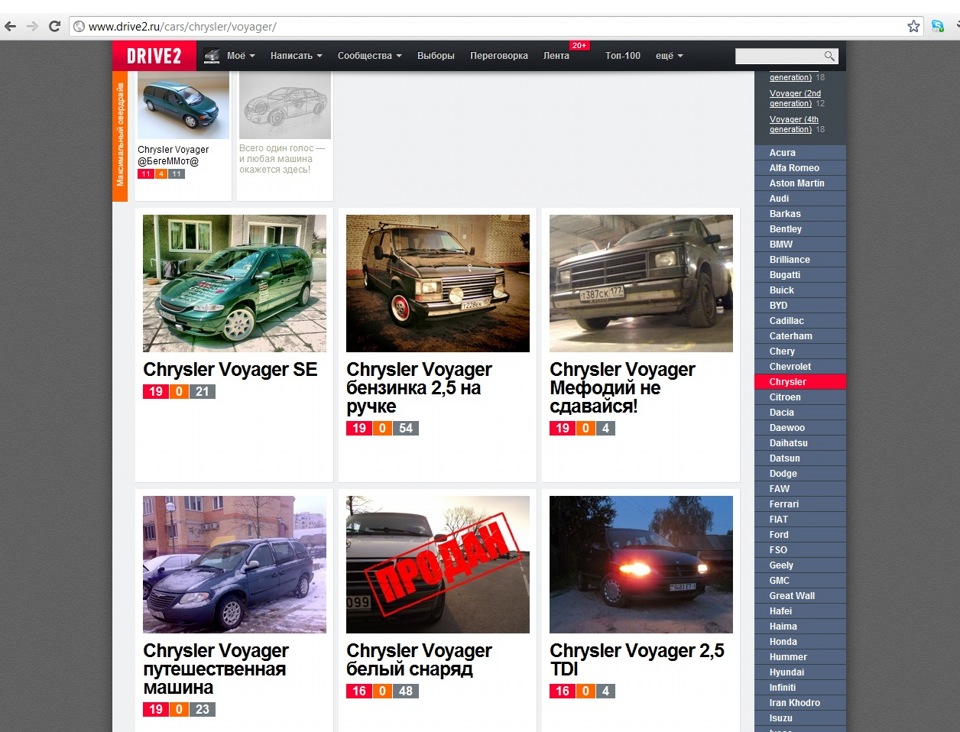Select Audi in the brand list

click(800, 198)
